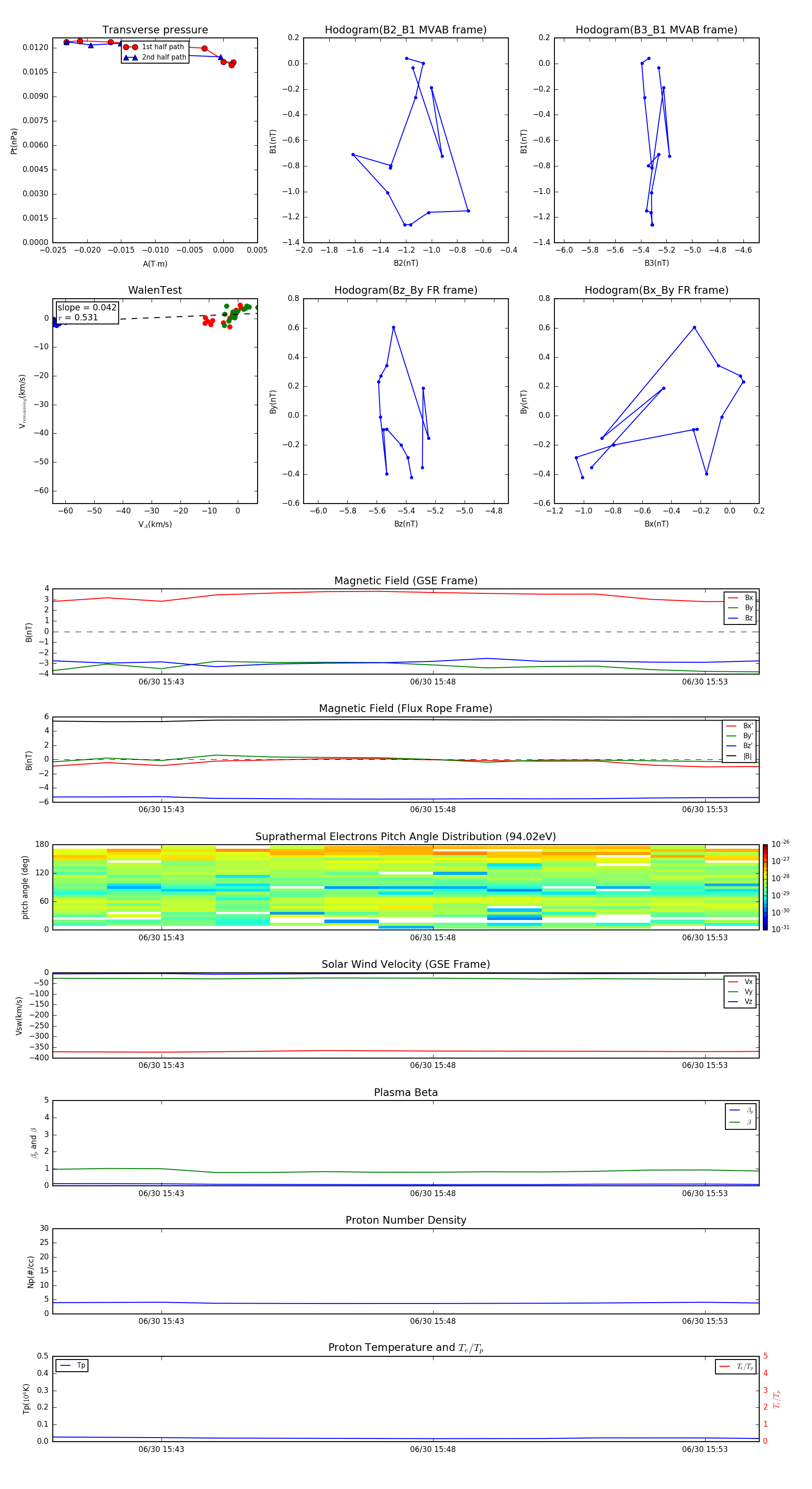The image size is (812, 1489).
Task: Click '06/30 15:53' tick under Proton Number Density
Action: coord(705,1321)
